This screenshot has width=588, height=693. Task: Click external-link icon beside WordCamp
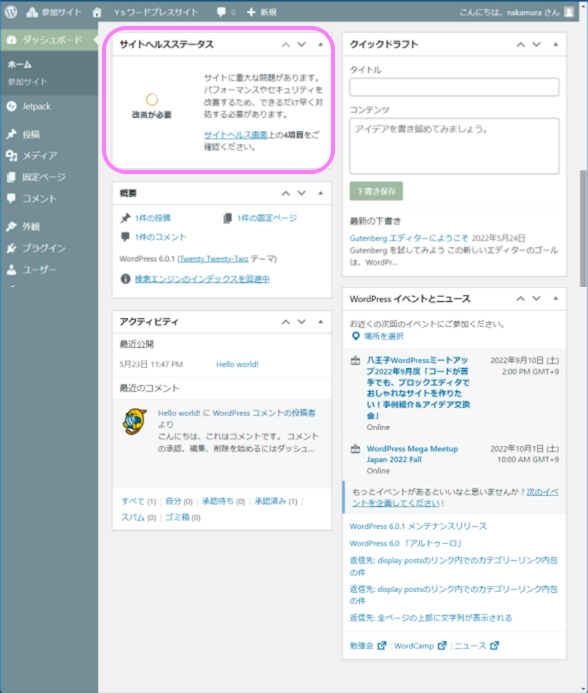click(x=442, y=646)
